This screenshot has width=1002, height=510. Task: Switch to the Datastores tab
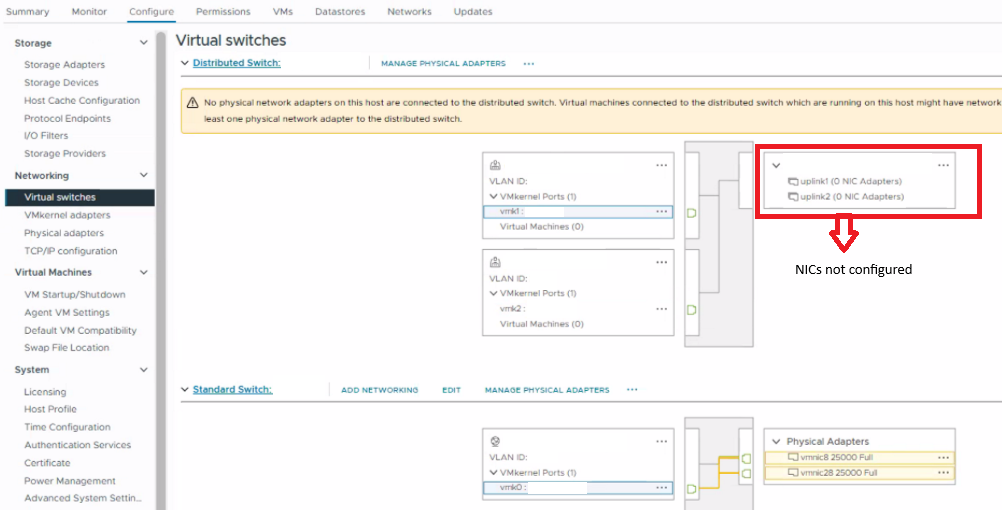click(x=339, y=12)
